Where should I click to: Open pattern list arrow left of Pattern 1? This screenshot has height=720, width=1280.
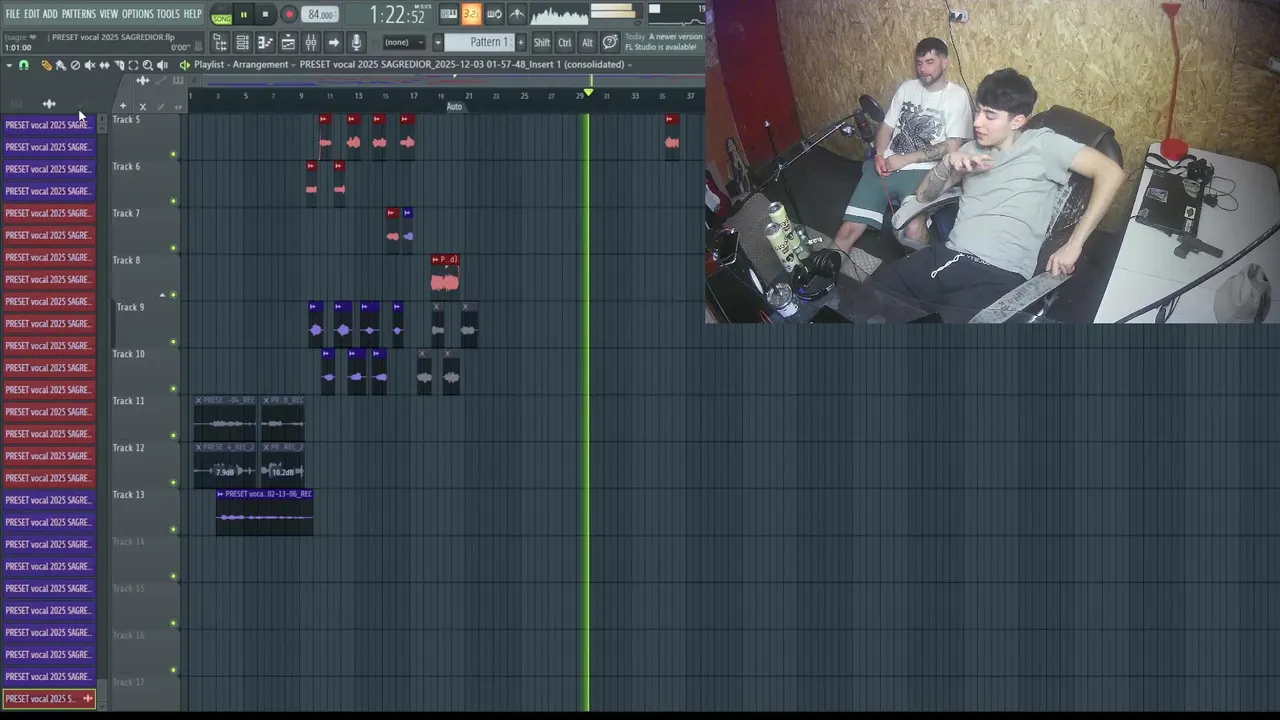[x=437, y=42]
